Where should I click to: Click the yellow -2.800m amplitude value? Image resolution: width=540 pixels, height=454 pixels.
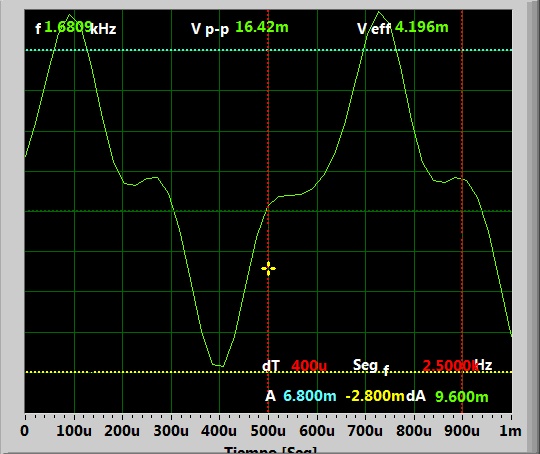(x=375, y=396)
